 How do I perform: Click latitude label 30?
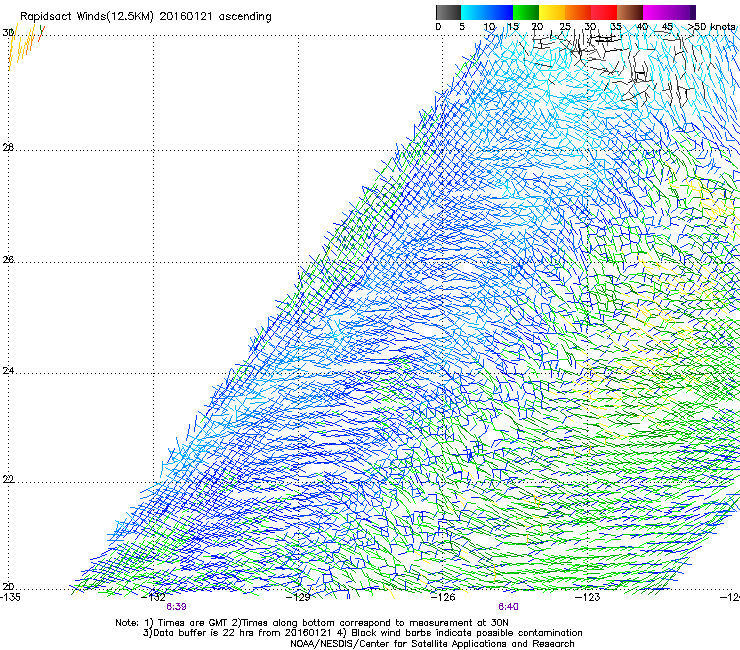pos(8,33)
